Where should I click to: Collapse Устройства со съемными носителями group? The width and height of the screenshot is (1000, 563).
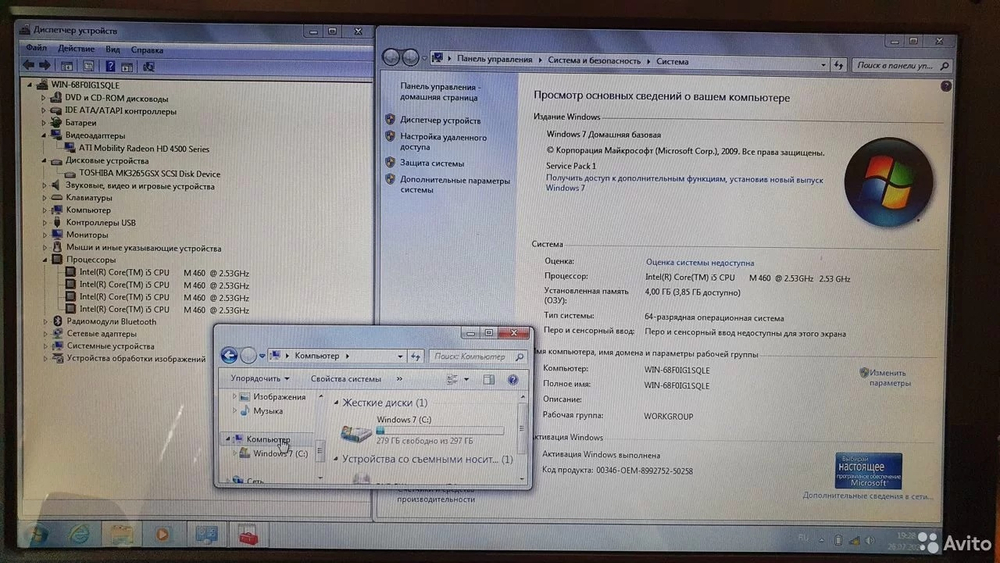[335, 459]
